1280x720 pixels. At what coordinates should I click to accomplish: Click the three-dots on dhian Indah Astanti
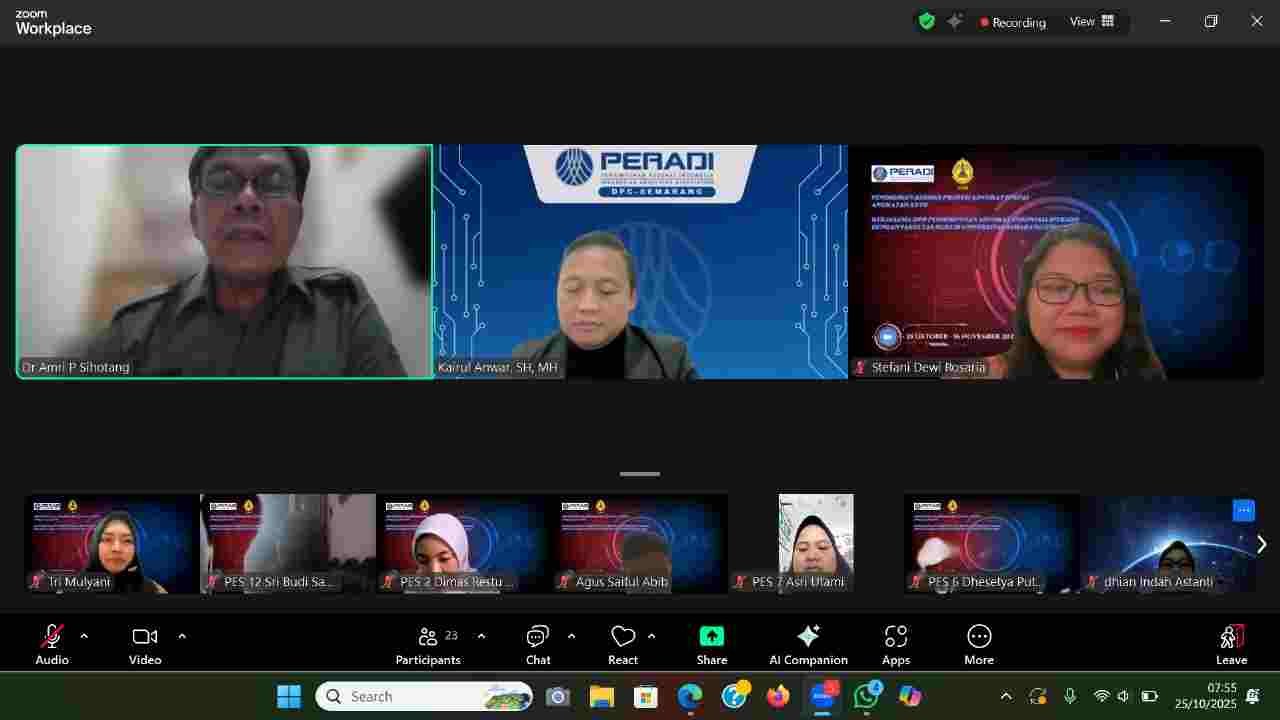1243,510
